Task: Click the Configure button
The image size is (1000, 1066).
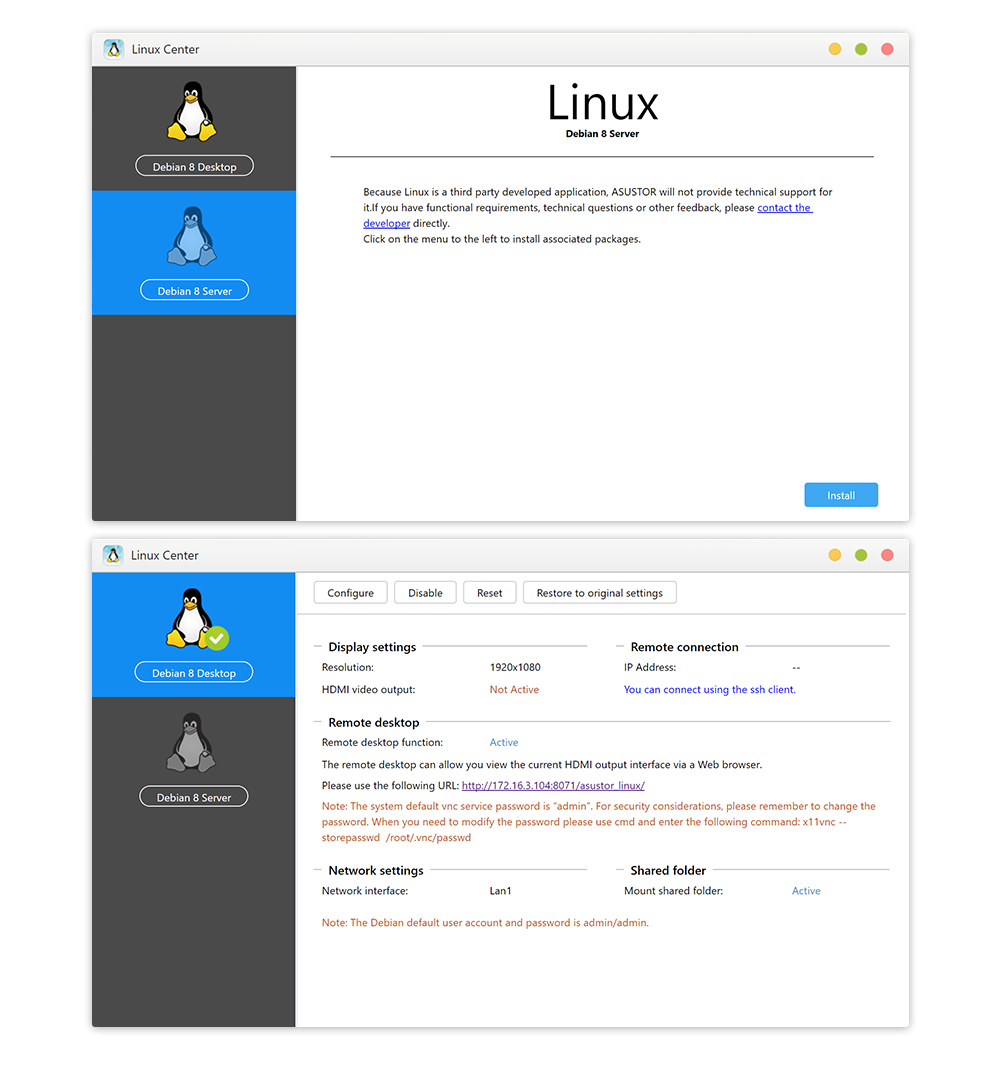Action: click(x=350, y=593)
